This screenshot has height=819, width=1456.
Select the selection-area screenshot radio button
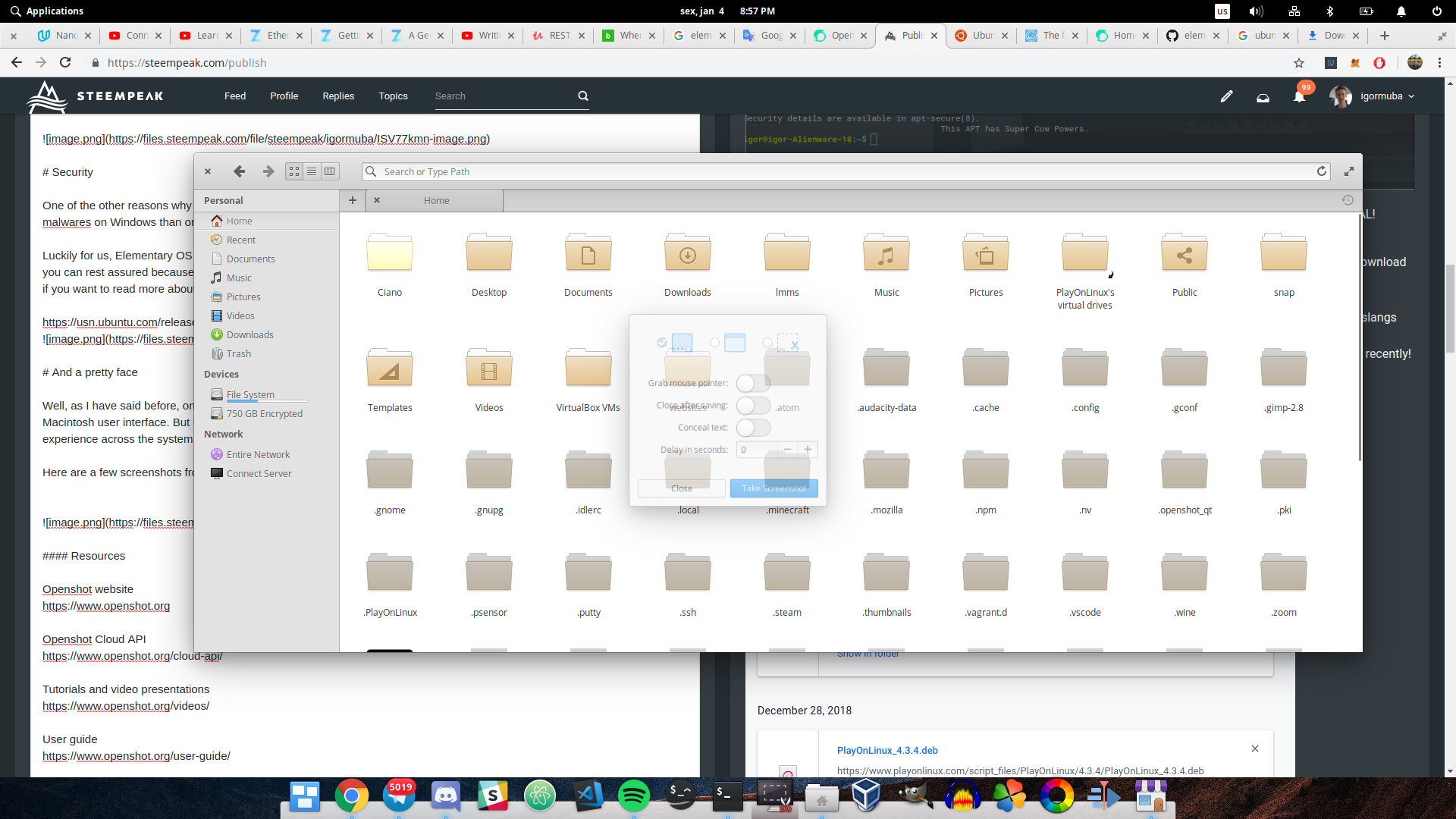click(x=767, y=343)
